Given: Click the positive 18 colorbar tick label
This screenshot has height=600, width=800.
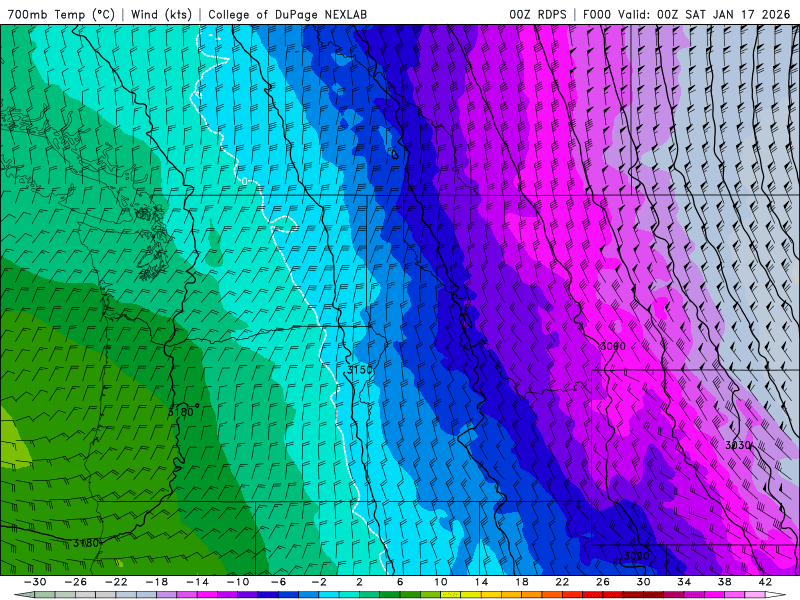Looking at the screenshot, I should coord(521,582).
